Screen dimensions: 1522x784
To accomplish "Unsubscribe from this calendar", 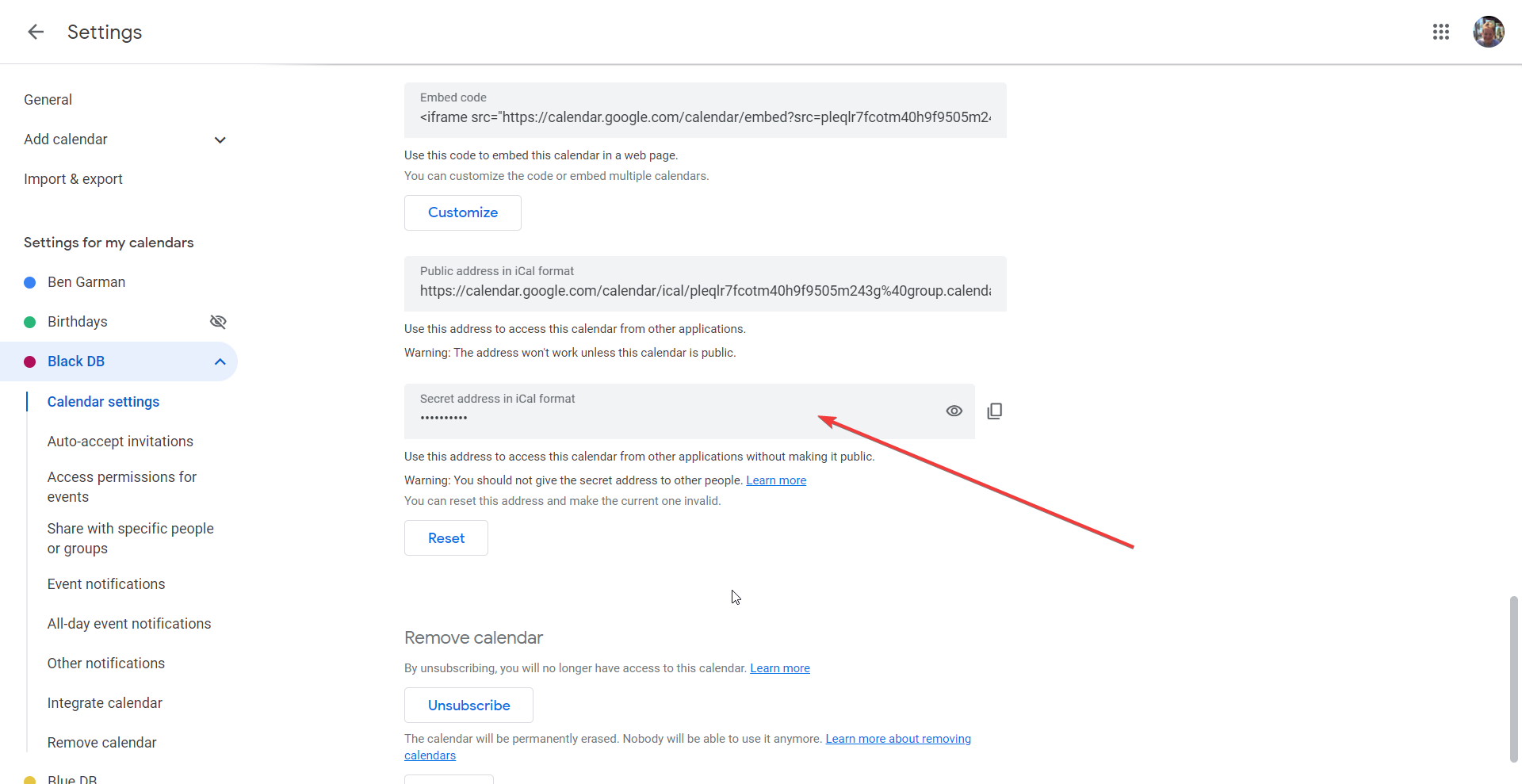I will [468, 706].
